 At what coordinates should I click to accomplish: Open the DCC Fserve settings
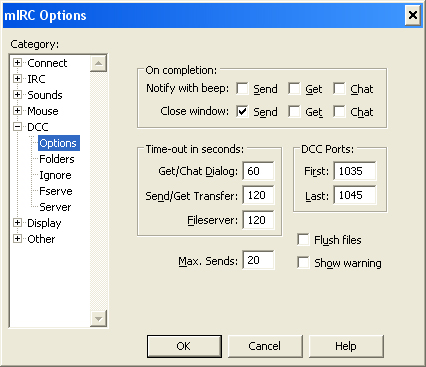pos(56,191)
